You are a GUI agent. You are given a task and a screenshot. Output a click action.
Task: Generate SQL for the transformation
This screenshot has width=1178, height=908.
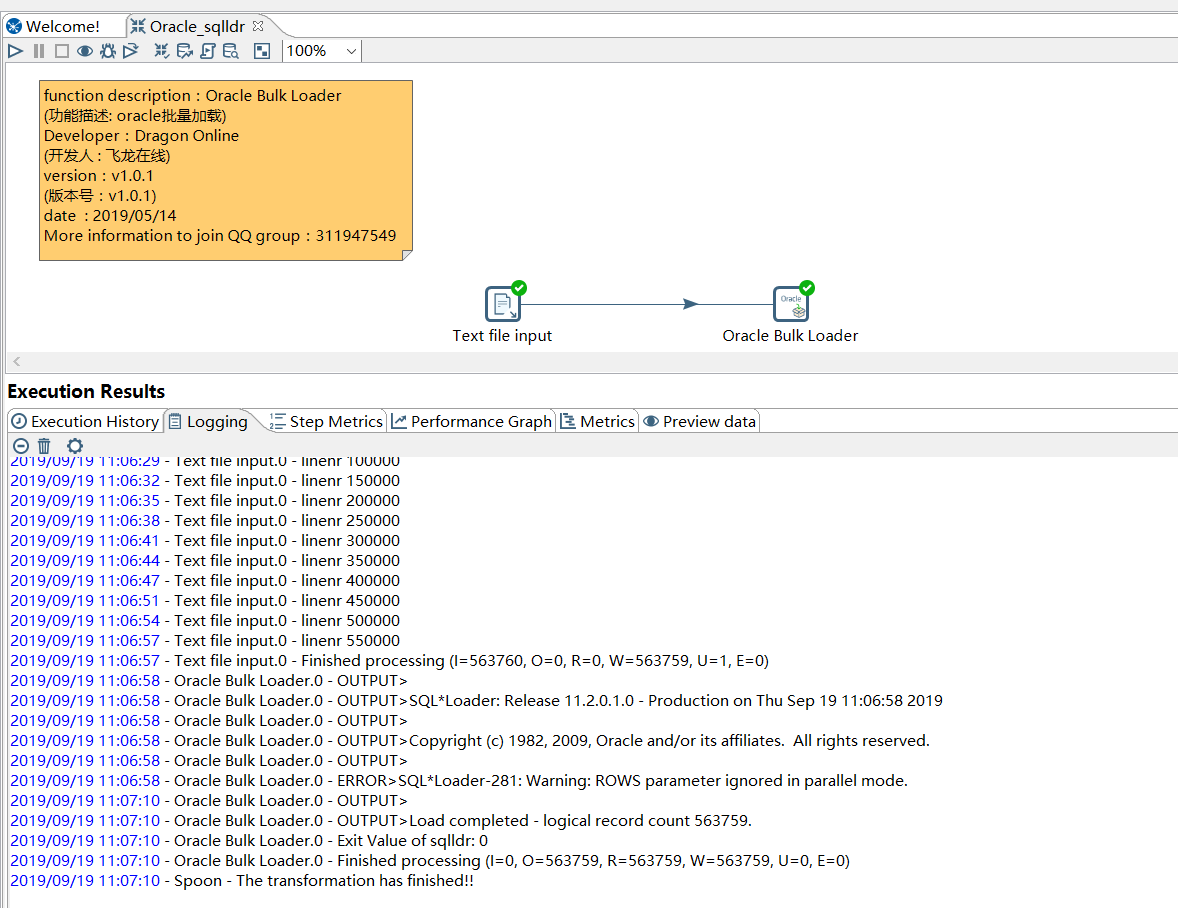207,50
